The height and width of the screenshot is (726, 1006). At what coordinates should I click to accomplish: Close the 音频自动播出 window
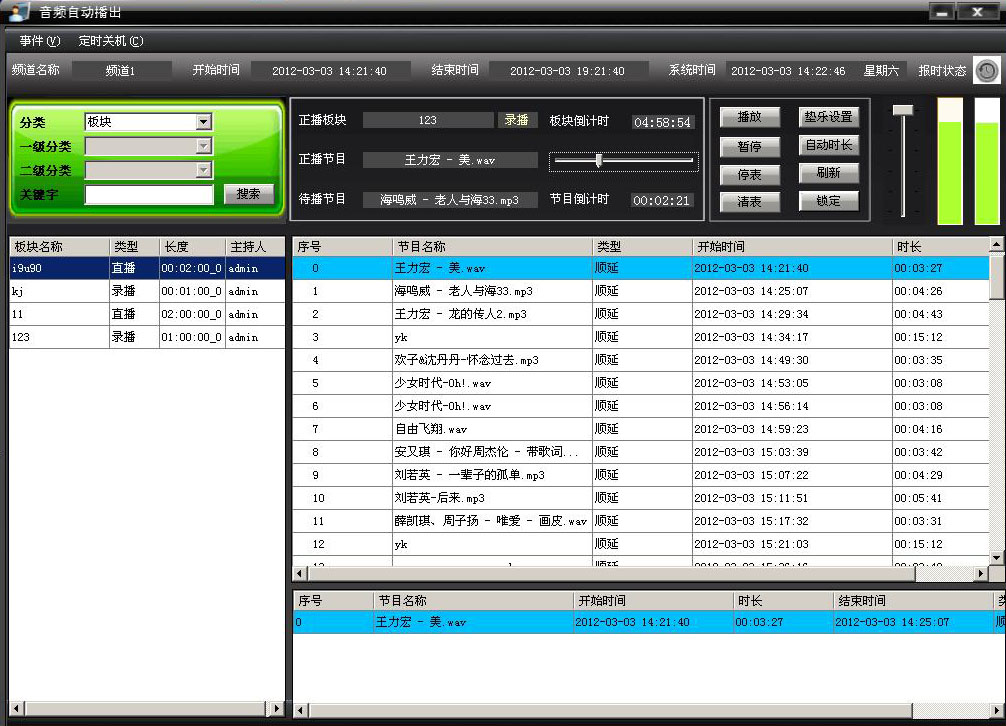click(977, 12)
